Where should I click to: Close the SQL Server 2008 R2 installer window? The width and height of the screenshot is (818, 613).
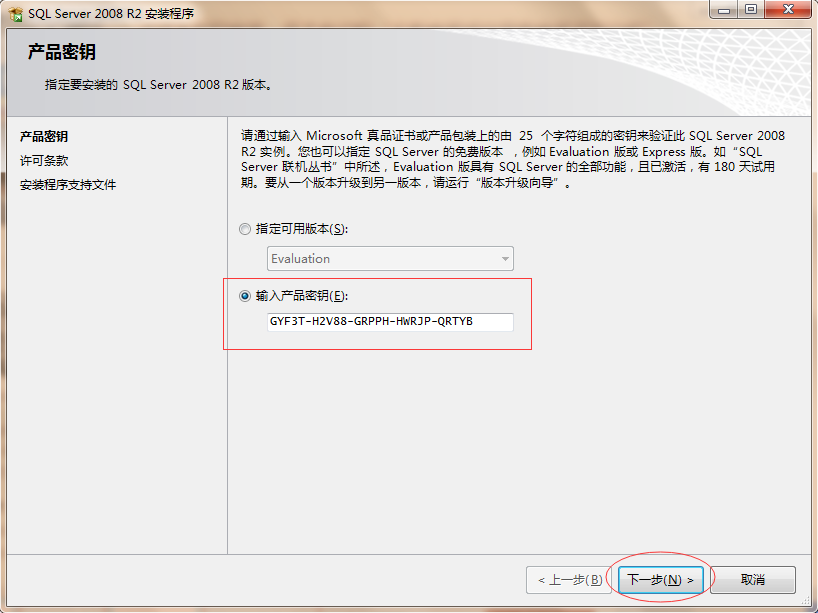pyautogui.click(x=788, y=9)
